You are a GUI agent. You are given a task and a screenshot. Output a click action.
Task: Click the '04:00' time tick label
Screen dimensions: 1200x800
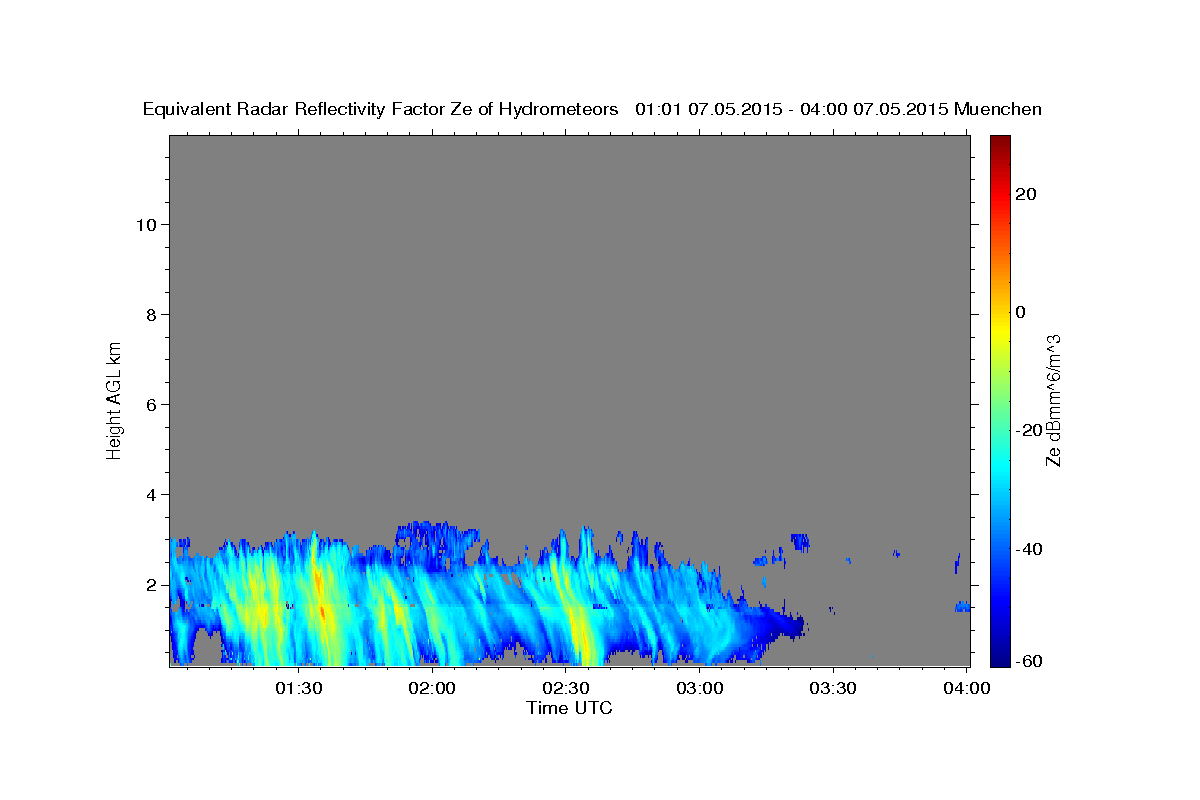pyautogui.click(x=967, y=688)
